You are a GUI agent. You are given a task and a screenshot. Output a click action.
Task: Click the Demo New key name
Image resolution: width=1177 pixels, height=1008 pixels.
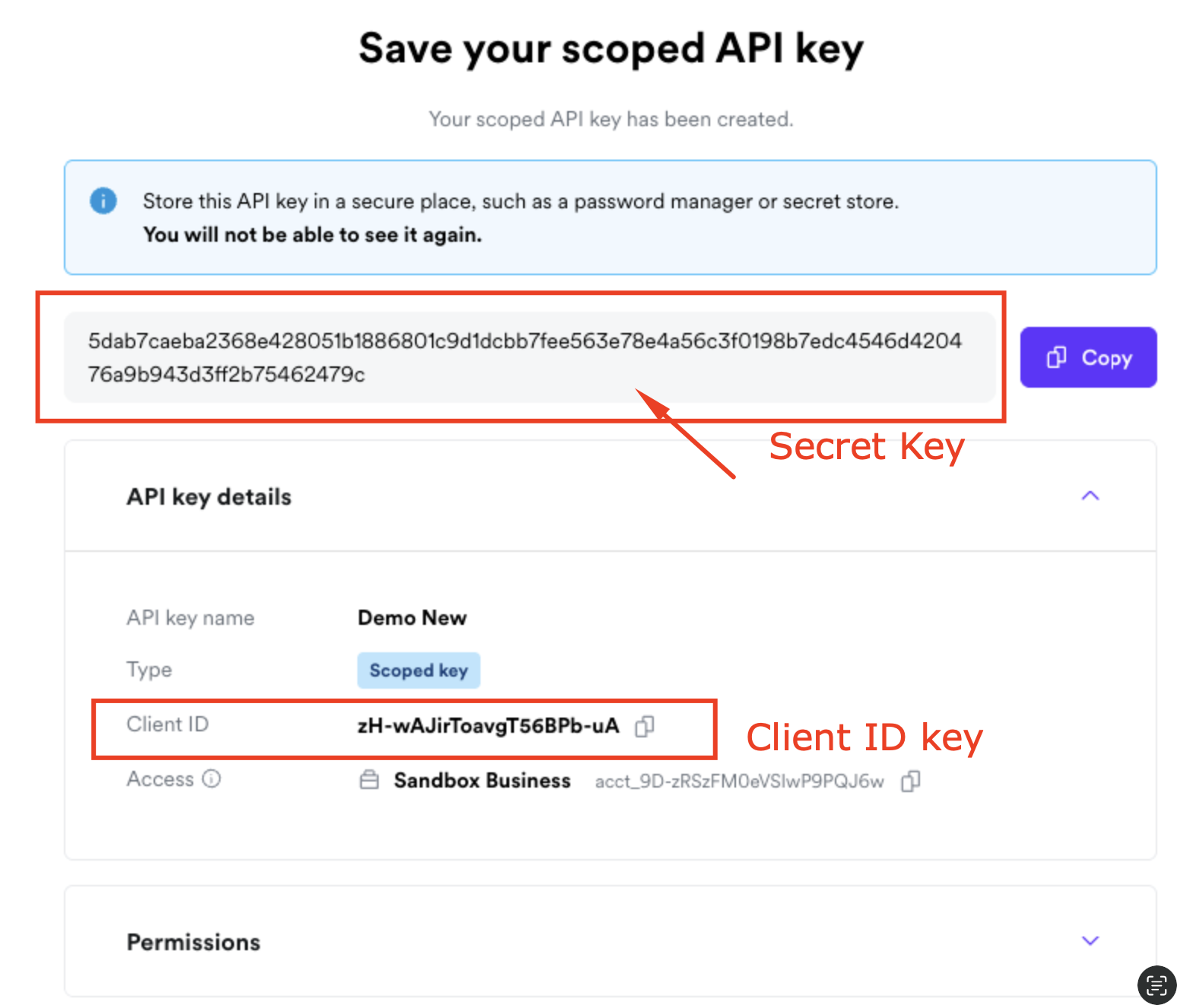[x=412, y=618]
